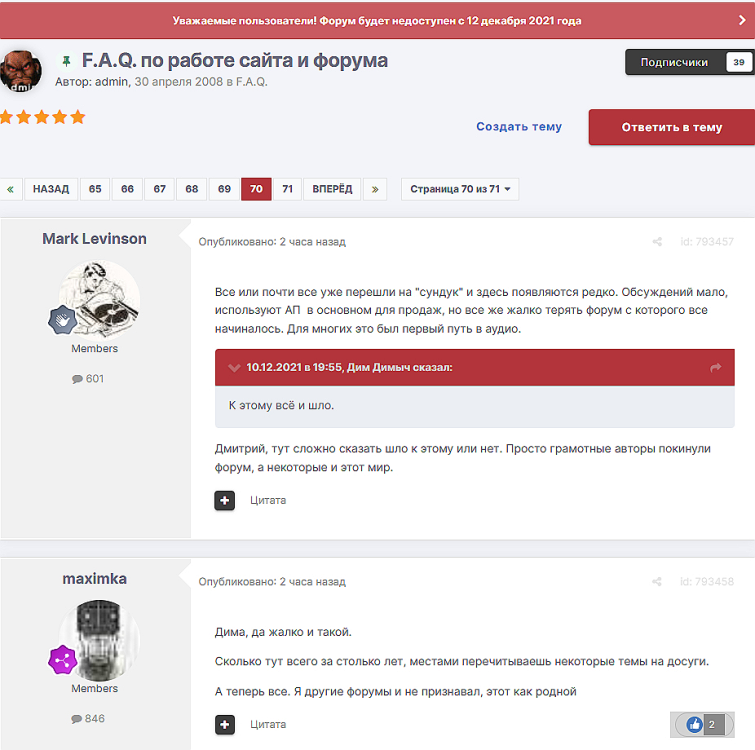The height and width of the screenshot is (750, 755).
Task: Click the share icon on Mark Levinson's post
Action: point(657,242)
